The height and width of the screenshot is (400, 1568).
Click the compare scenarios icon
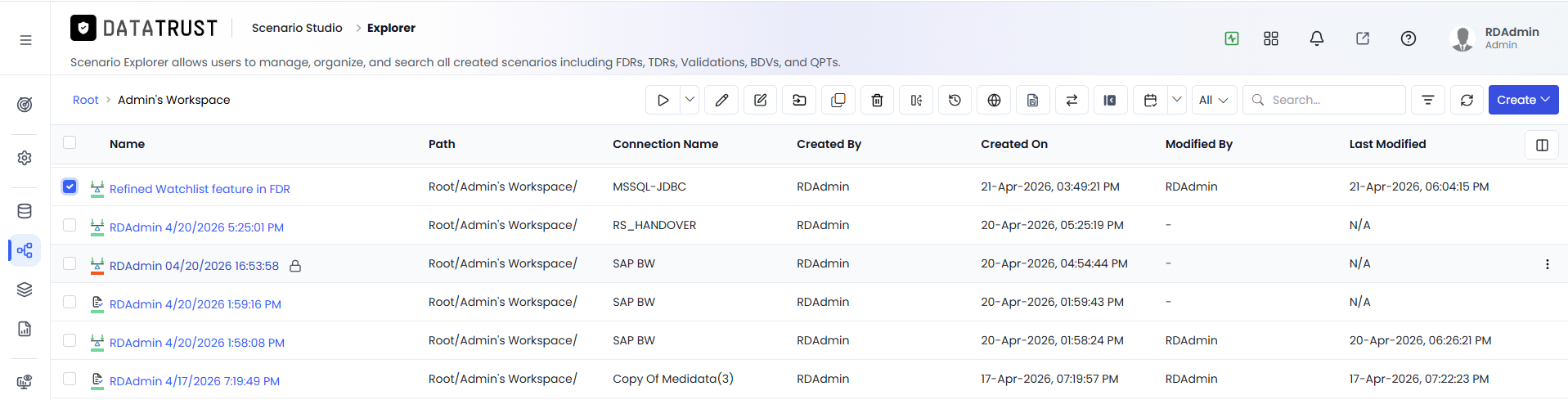click(x=916, y=100)
